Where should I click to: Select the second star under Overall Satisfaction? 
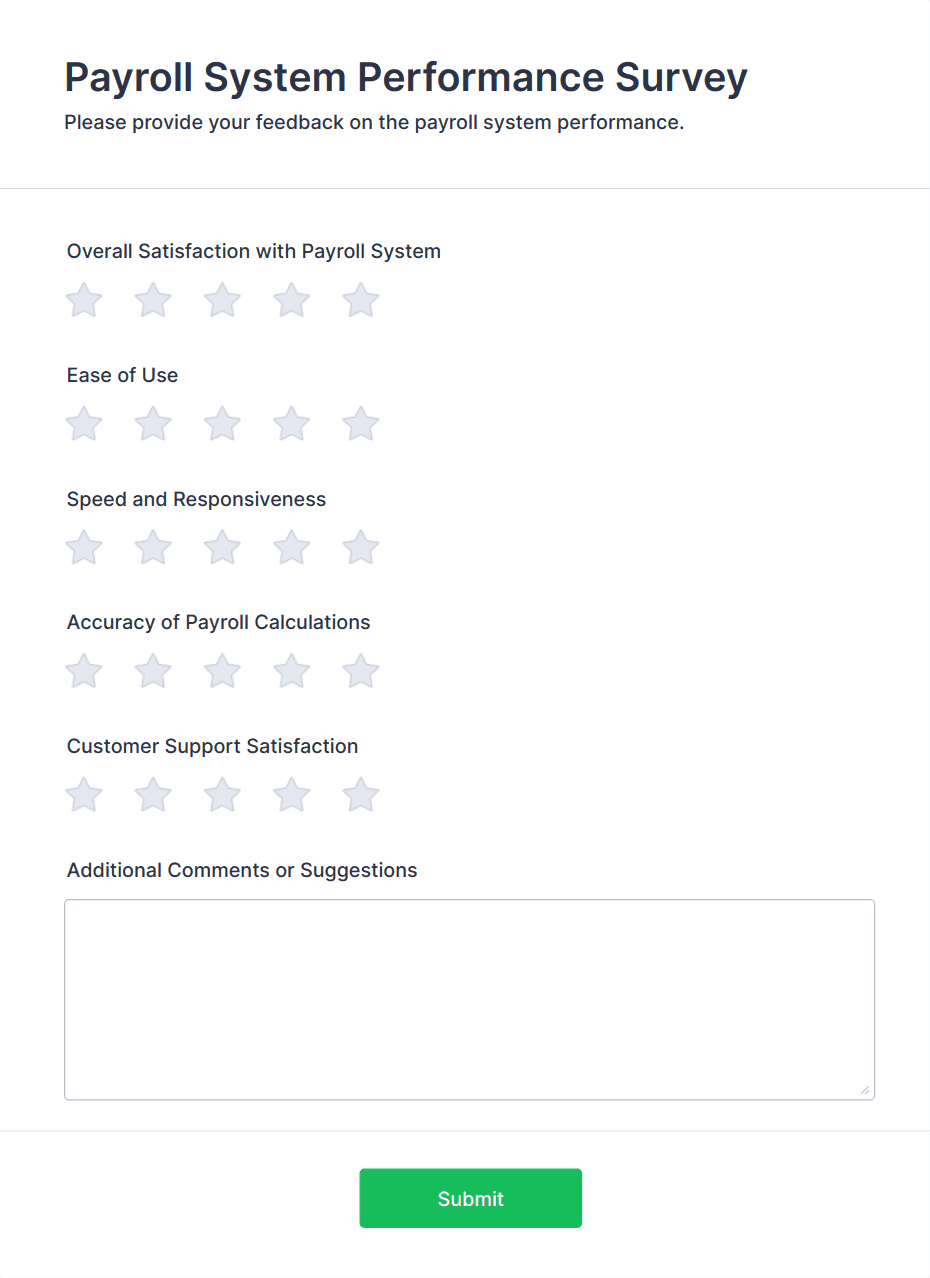(152, 300)
